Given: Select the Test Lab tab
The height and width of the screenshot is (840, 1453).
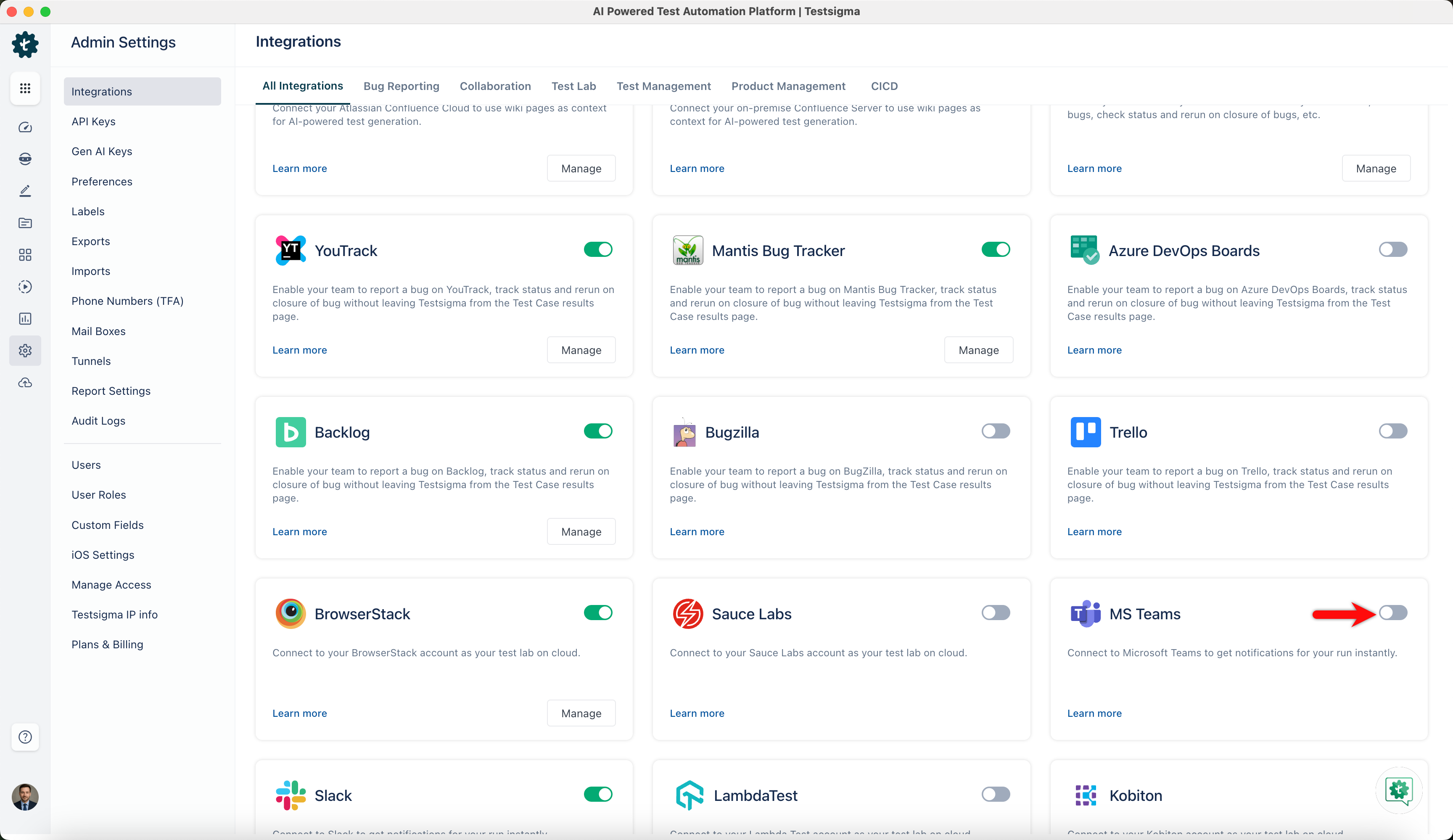Looking at the screenshot, I should (574, 86).
